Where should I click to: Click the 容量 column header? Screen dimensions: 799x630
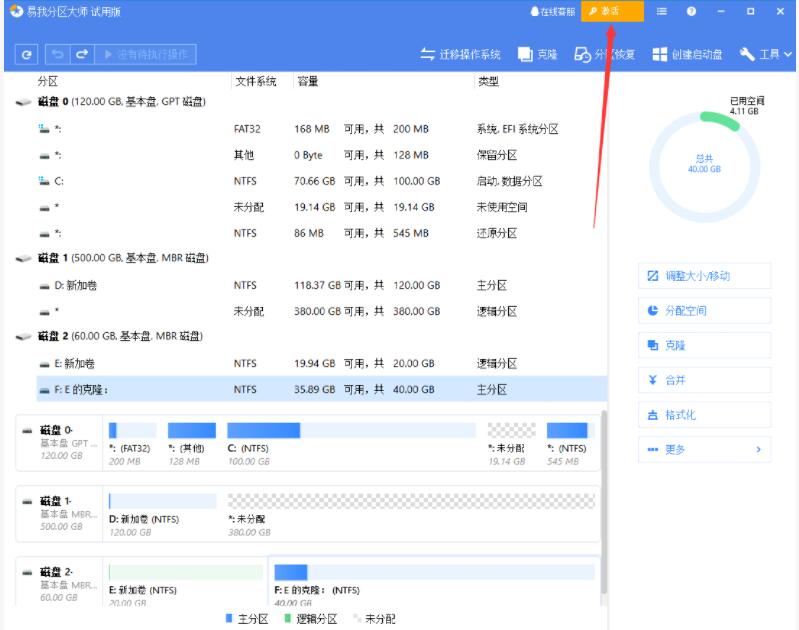click(308, 82)
